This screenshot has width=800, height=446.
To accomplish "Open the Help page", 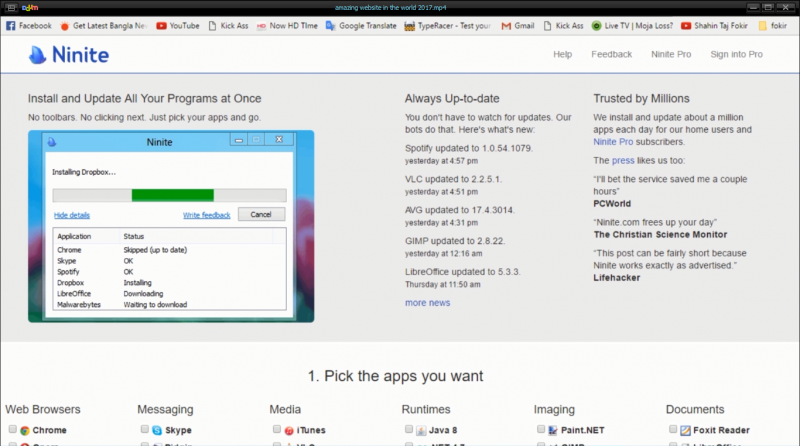I will point(562,54).
